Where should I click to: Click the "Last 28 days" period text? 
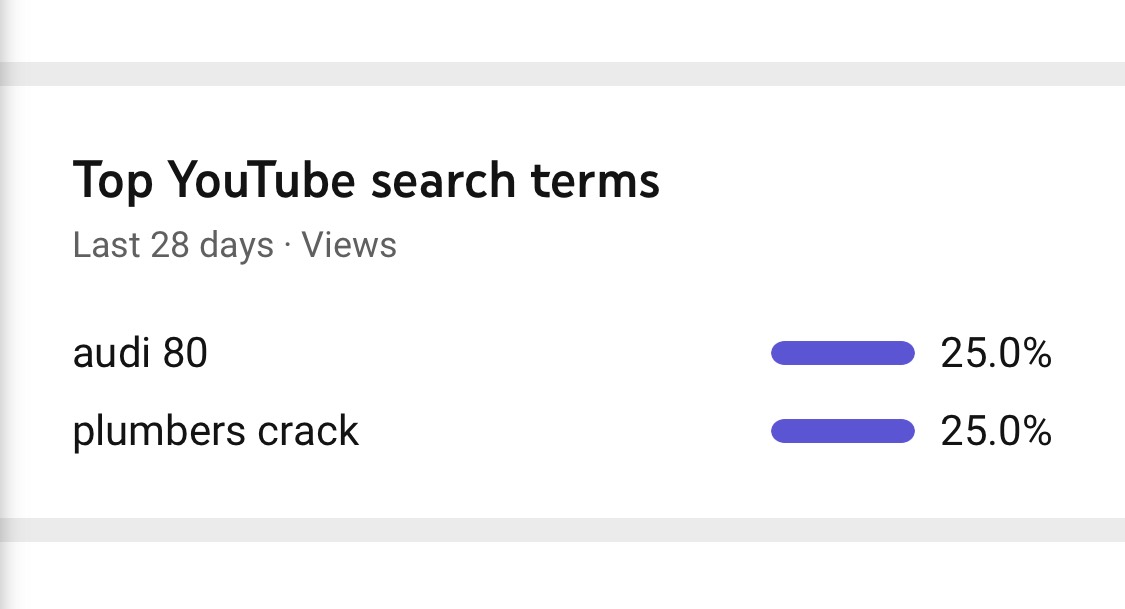pos(173,245)
